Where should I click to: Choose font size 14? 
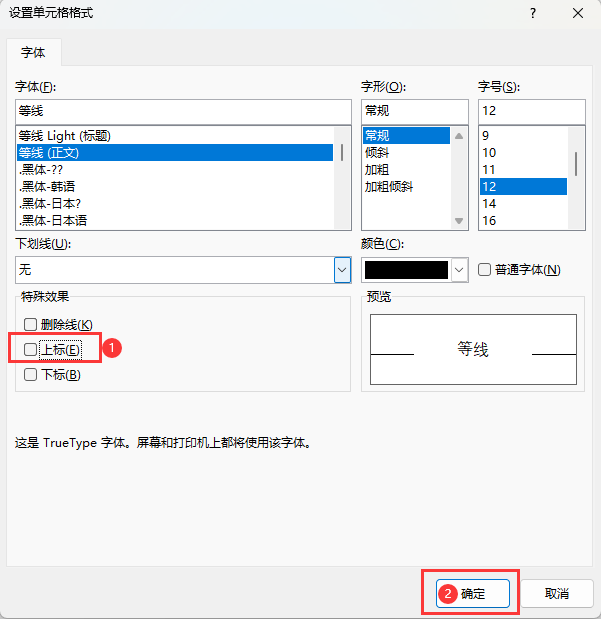click(x=523, y=204)
